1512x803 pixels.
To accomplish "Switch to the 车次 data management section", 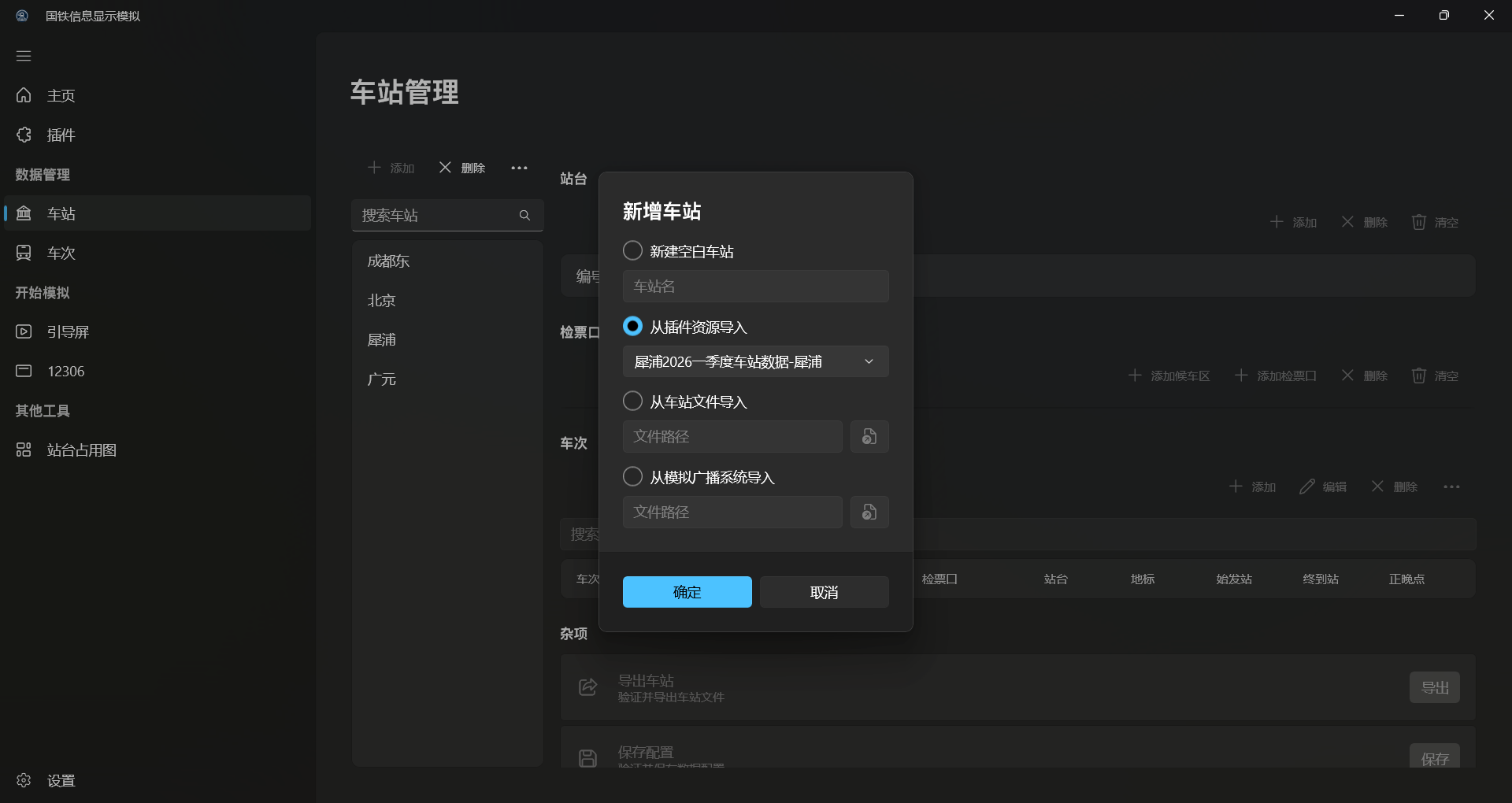I will 59,253.
